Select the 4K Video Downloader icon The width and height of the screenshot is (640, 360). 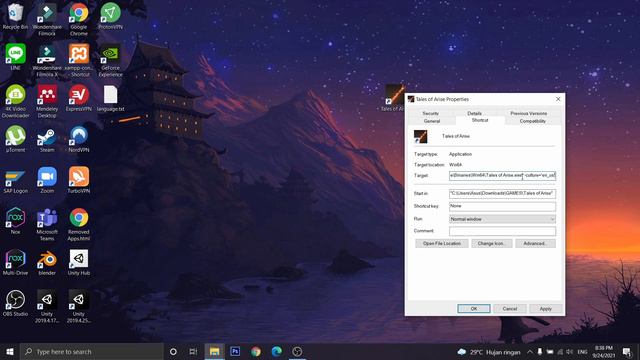pyautogui.click(x=16, y=101)
